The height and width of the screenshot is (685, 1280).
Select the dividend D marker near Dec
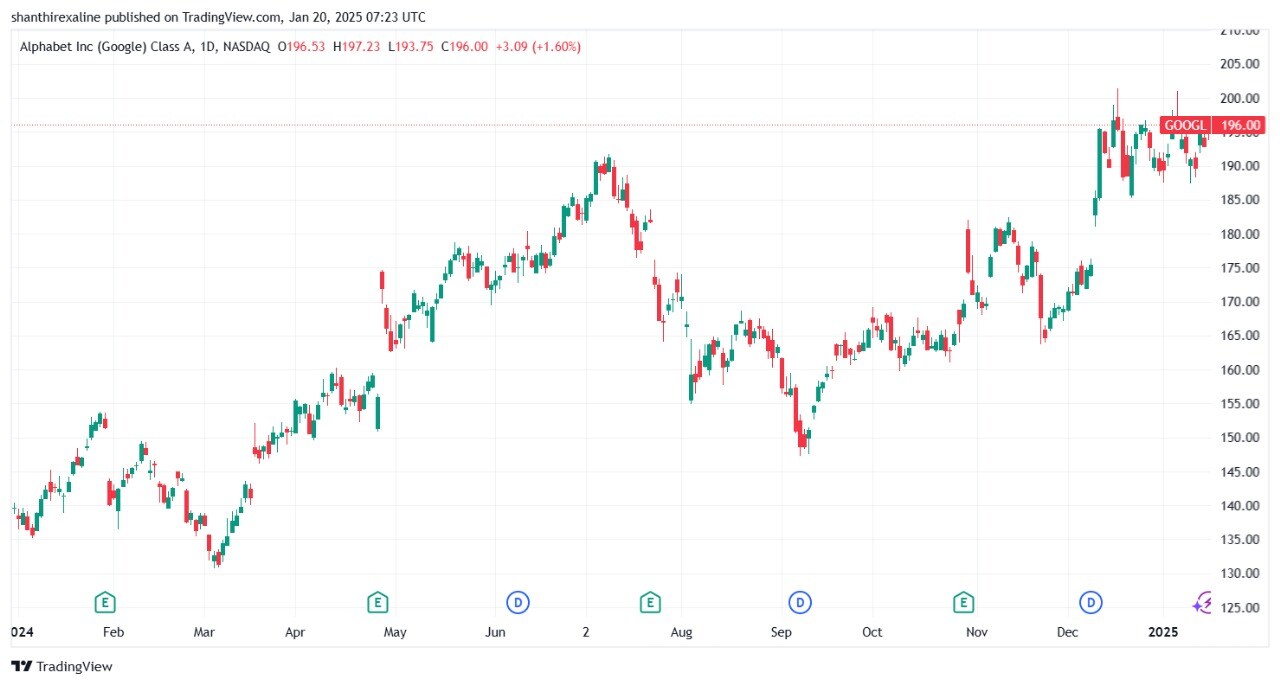point(1090,602)
